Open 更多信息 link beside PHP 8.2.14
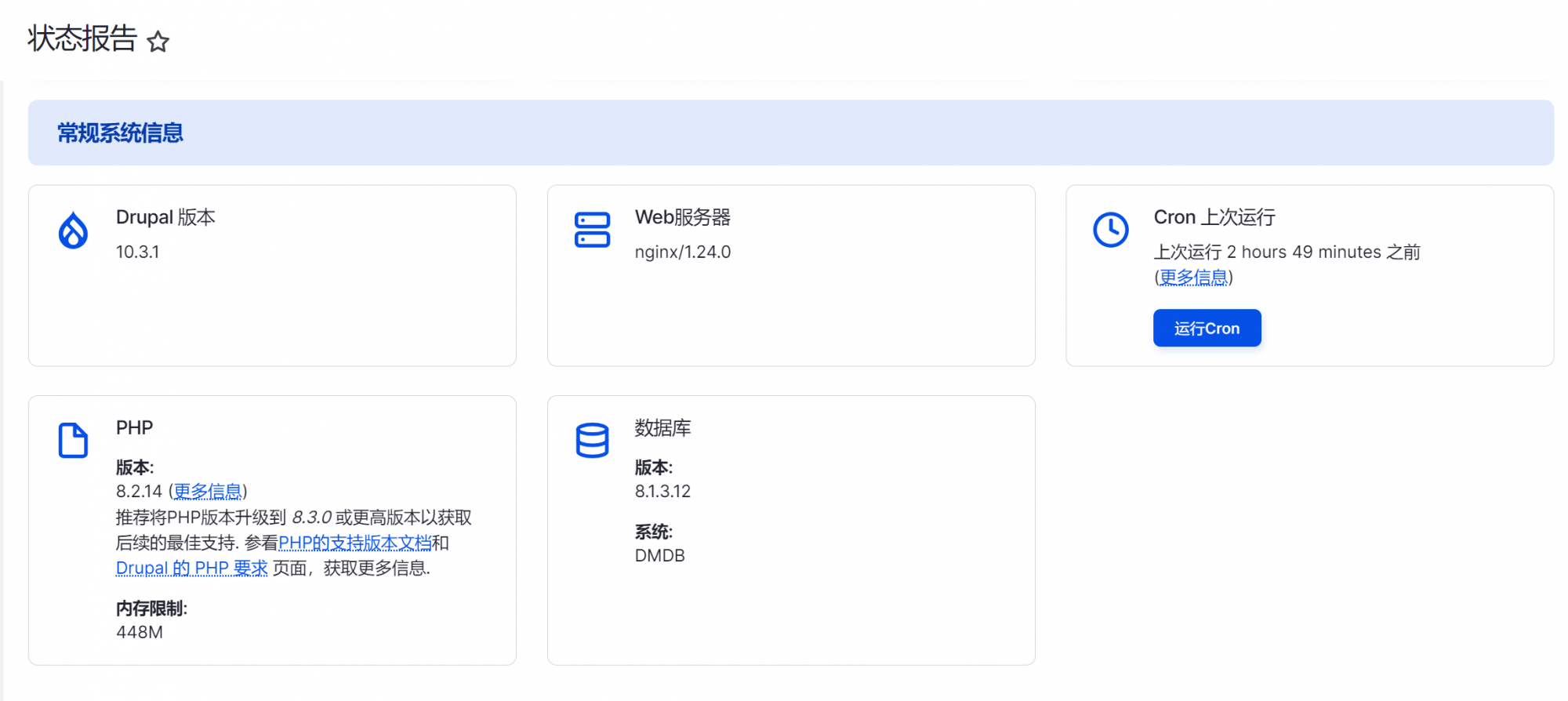1568x701 pixels. point(208,492)
